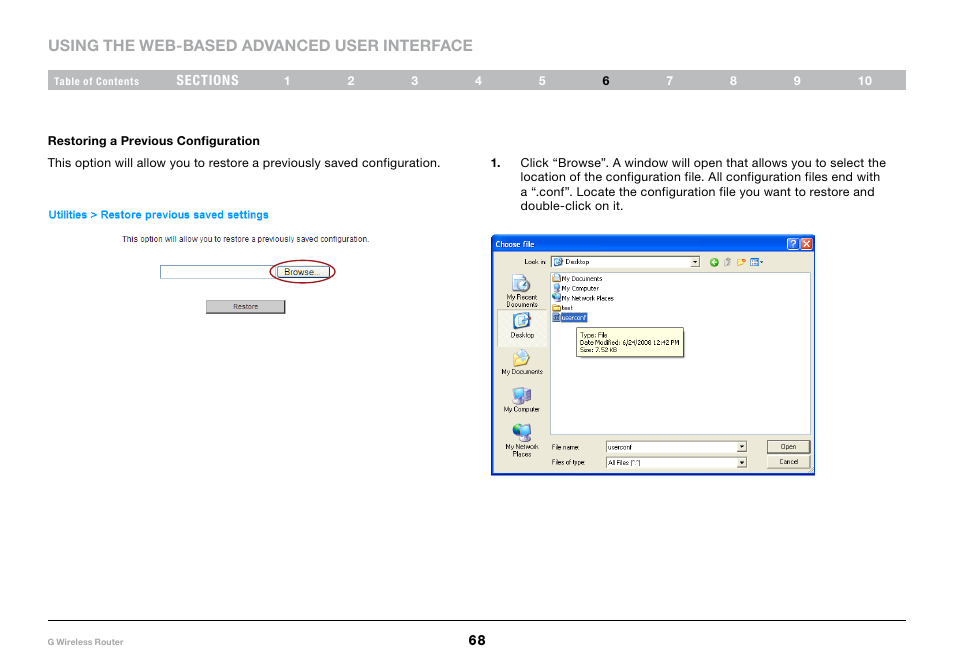The height and width of the screenshot is (668, 954).
Task: Click the Open button
Action: tap(788, 447)
